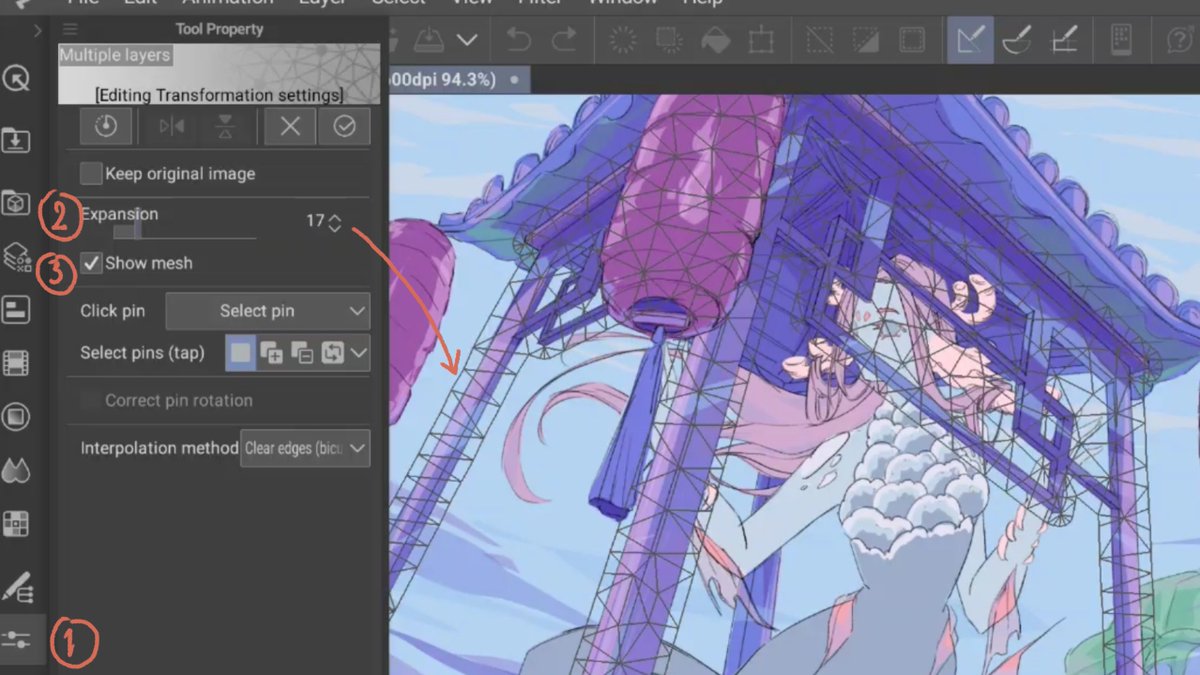Screen dimensions: 1200x675
Task: Open the smartphone companion mode icon
Action: (x=1121, y=40)
